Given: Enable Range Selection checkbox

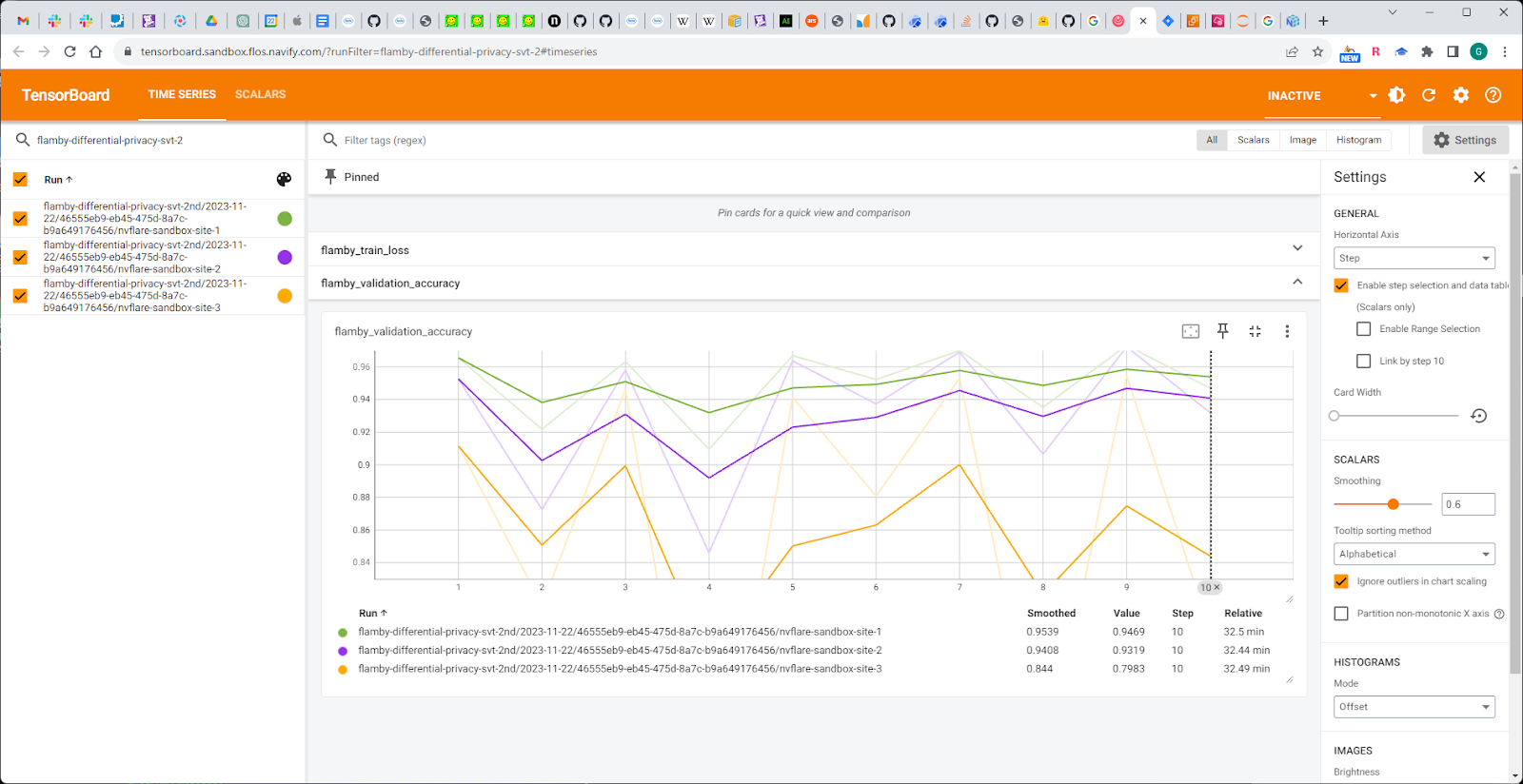Looking at the screenshot, I should [1364, 329].
